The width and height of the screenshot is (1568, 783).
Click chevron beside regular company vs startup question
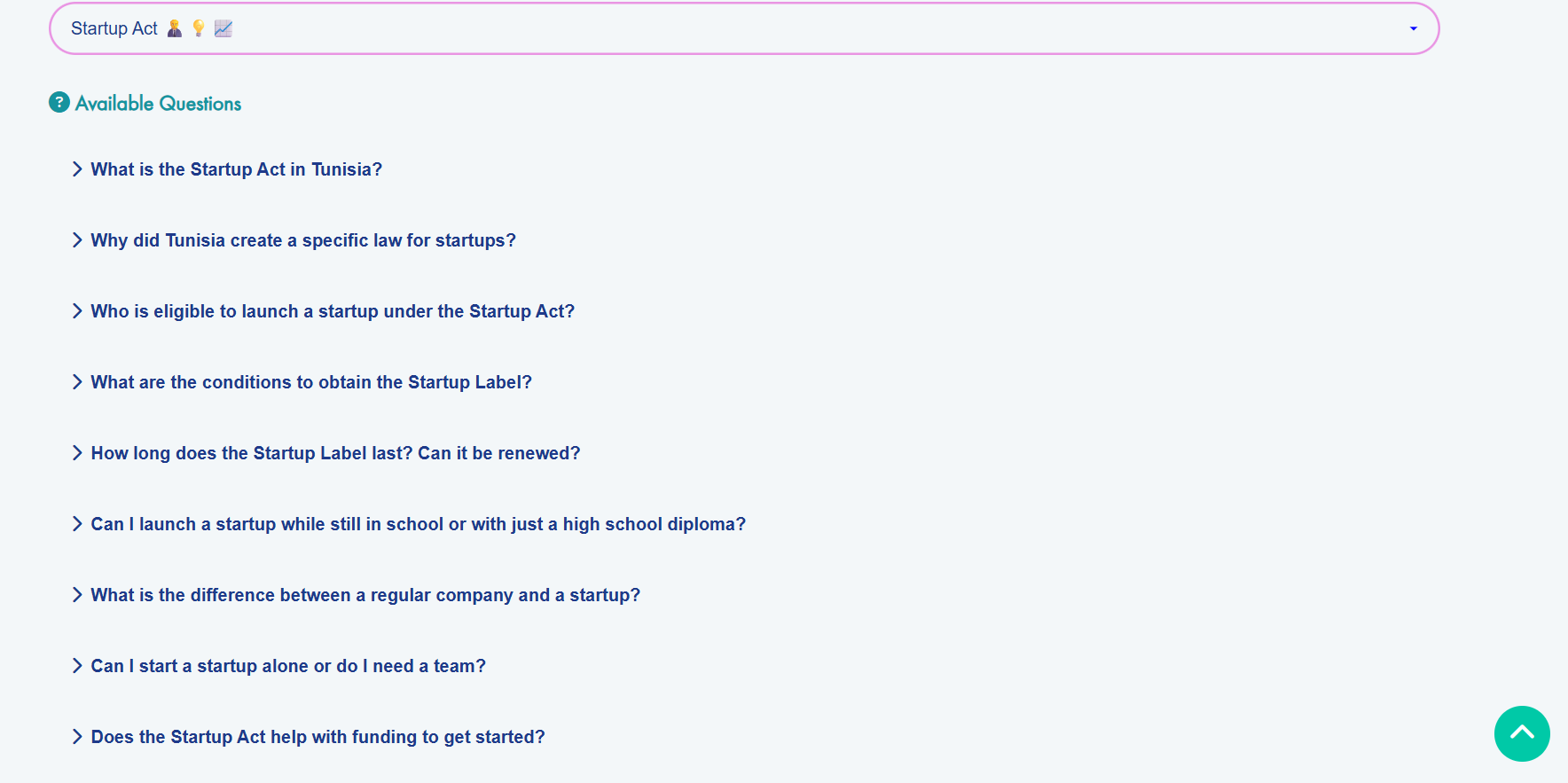pos(77,595)
